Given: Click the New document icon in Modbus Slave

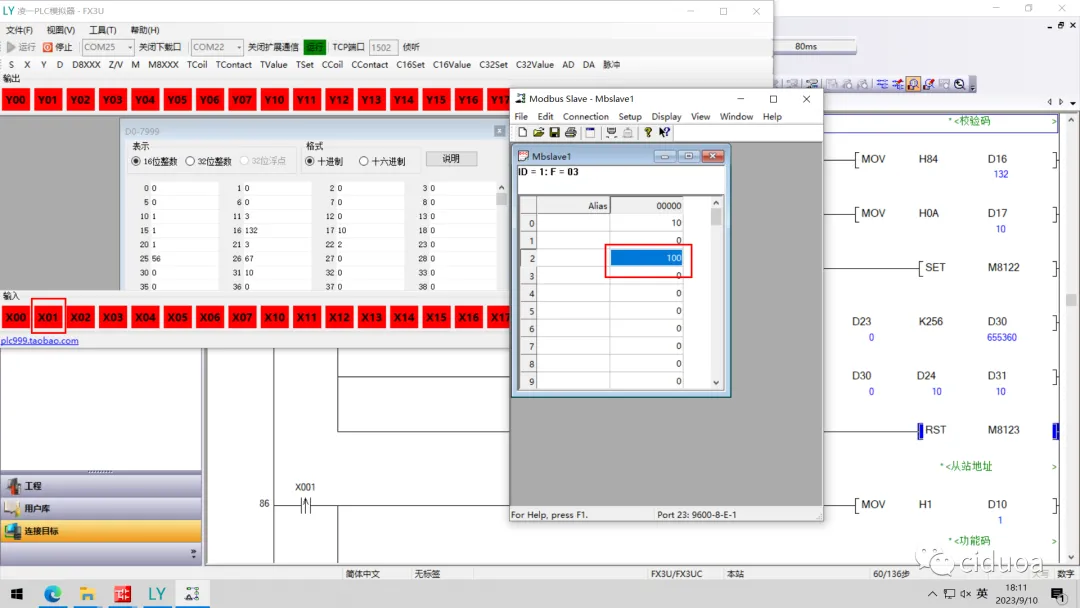Looking at the screenshot, I should pyautogui.click(x=522, y=132).
